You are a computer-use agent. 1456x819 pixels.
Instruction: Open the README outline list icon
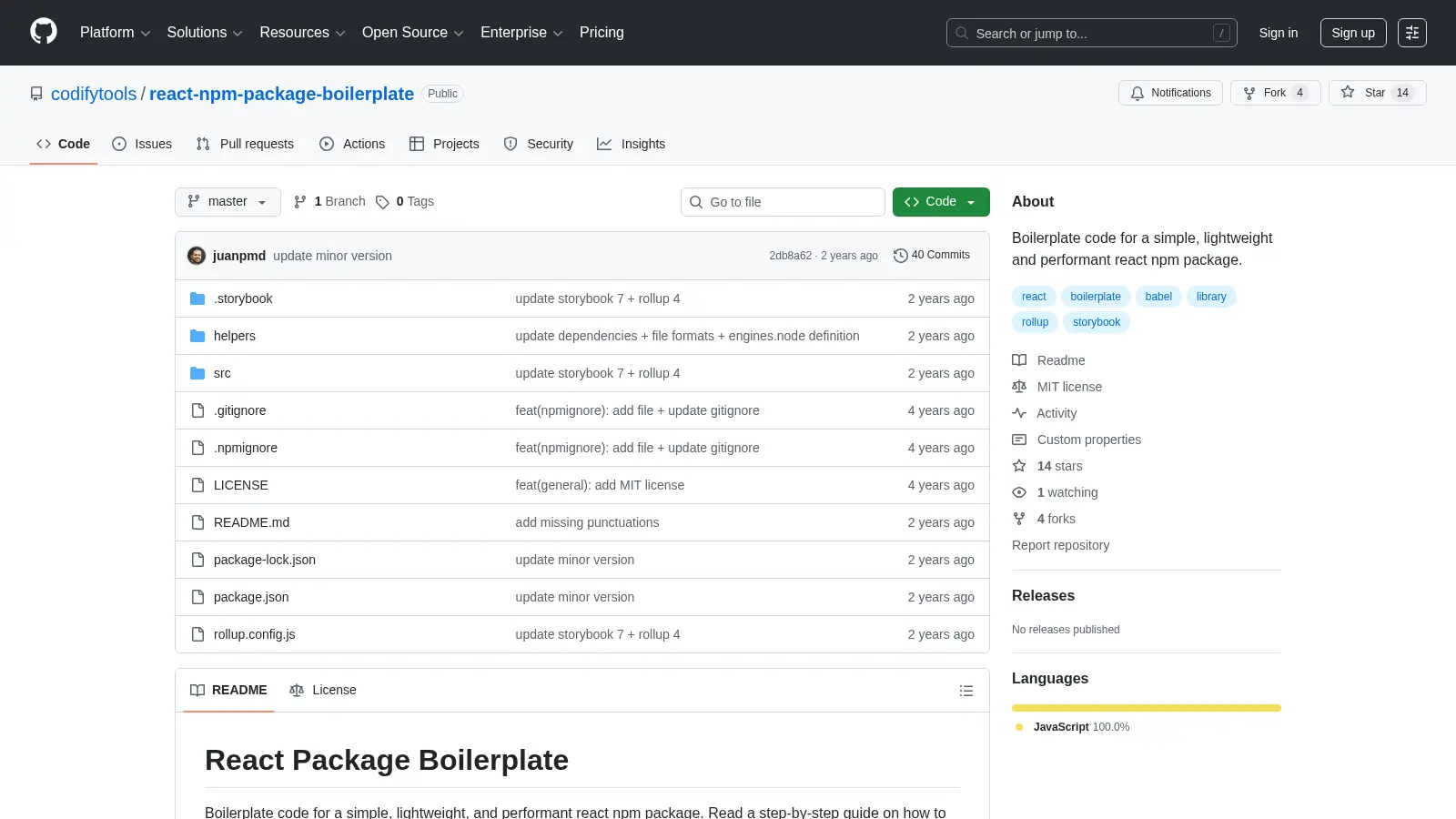(966, 691)
